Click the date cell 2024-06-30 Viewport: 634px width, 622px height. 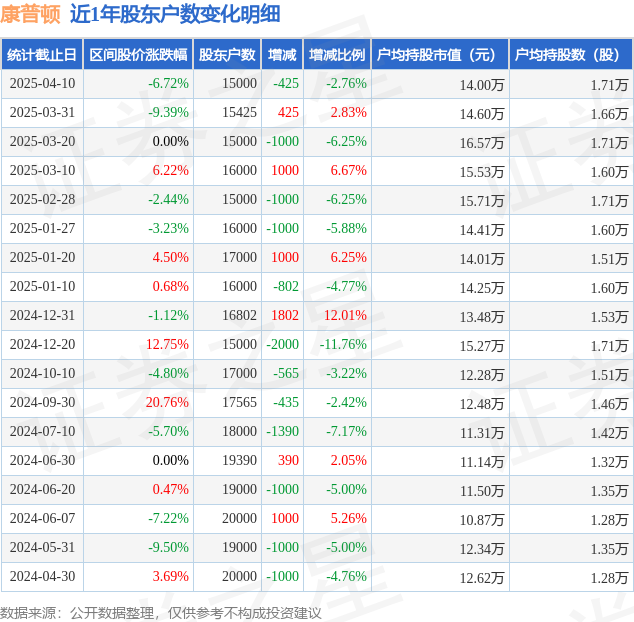point(42,460)
